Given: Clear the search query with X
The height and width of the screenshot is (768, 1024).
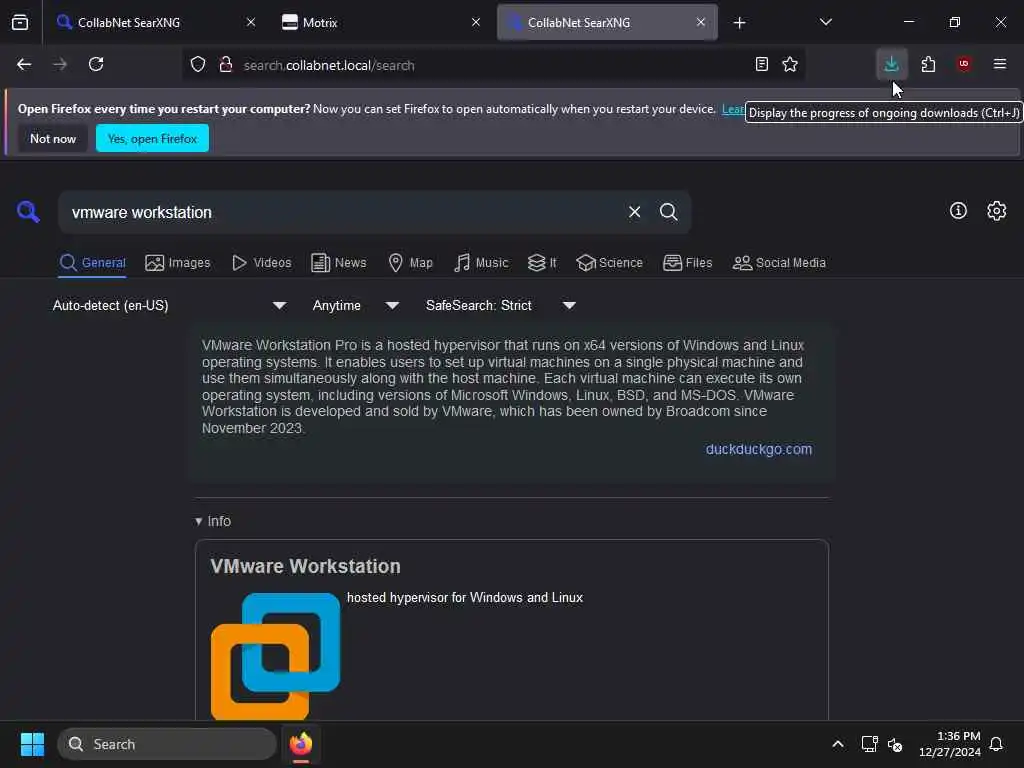Looking at the screenshot, I should point(634,212).
